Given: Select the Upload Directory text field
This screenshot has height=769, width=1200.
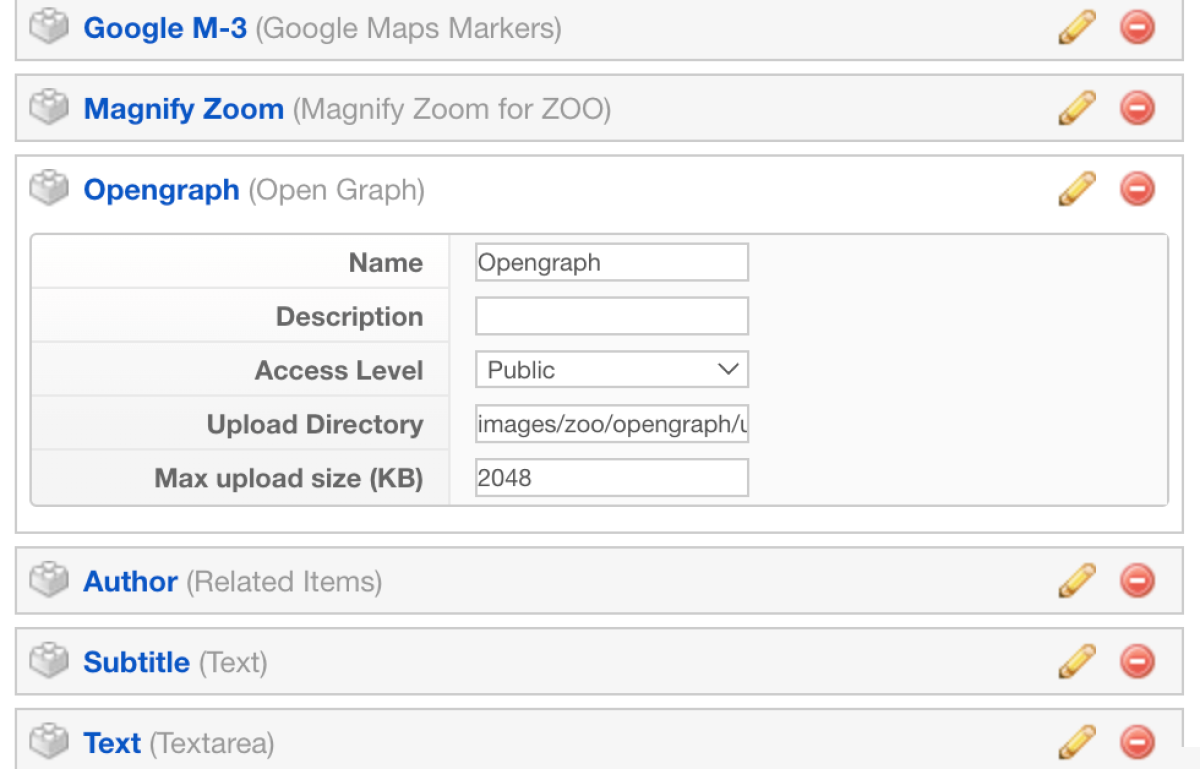Looking at the screenshot, I should point(611,423).
